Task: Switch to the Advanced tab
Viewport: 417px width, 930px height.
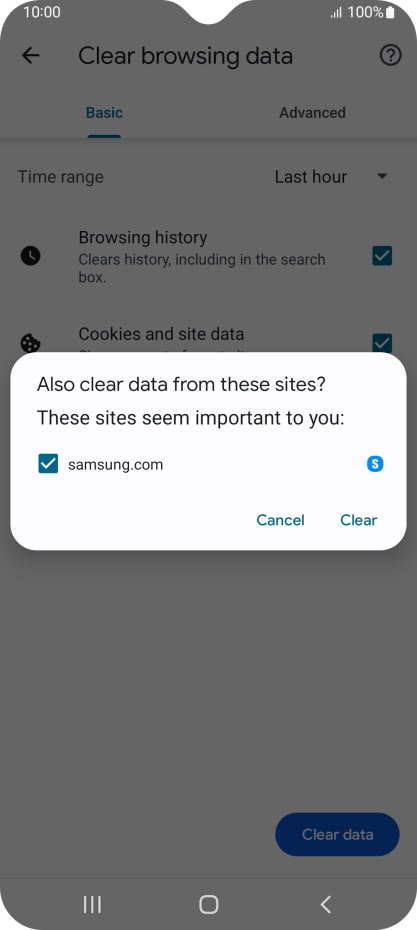Action: click(x=313, y=113)
